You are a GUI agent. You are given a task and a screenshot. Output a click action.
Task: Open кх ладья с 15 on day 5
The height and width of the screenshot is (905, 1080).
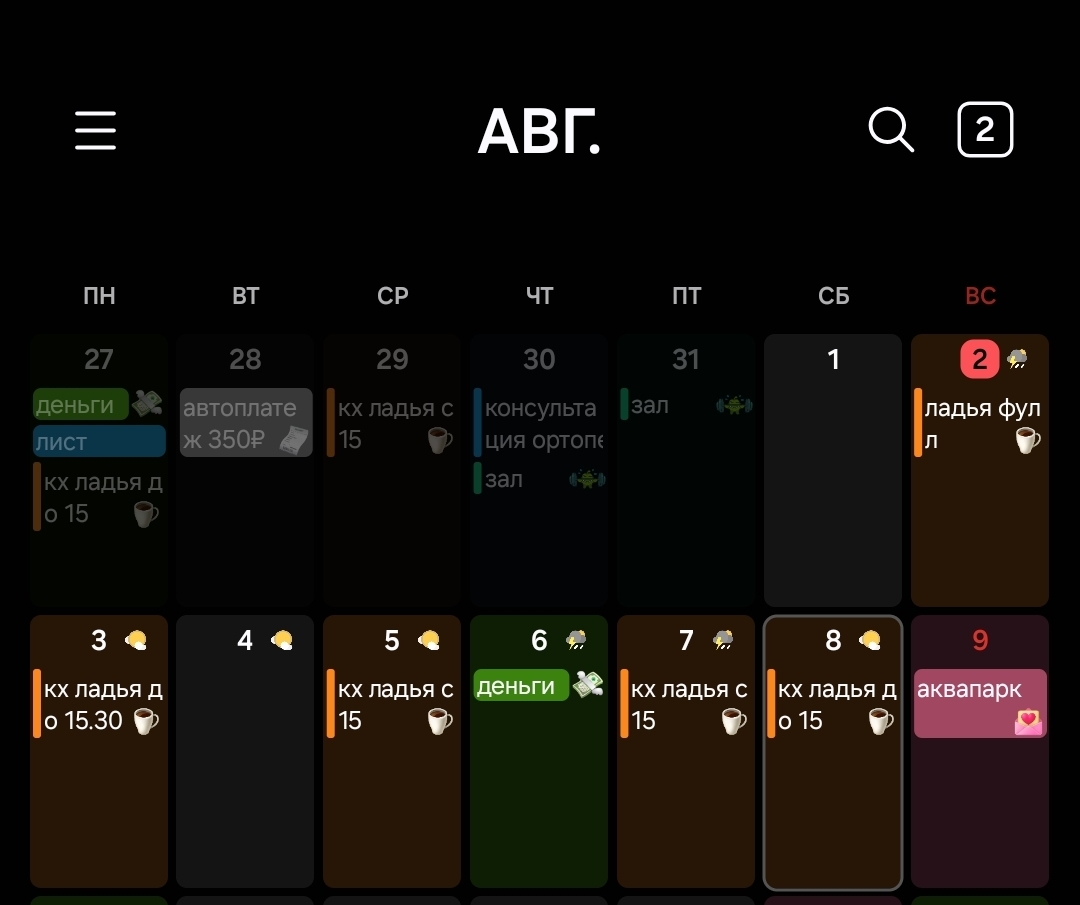click(393, 704)
